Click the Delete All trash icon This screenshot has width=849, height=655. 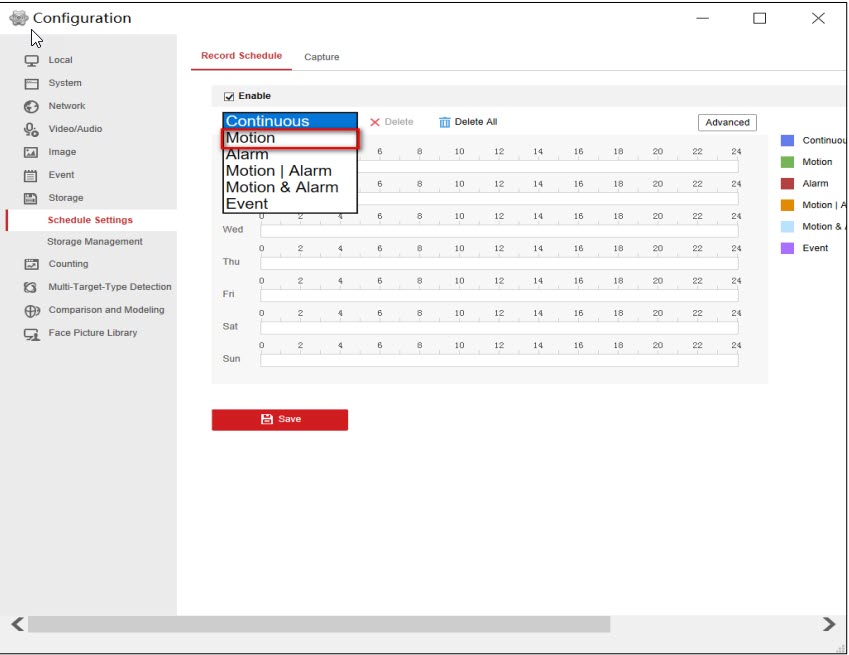point(445,122)
